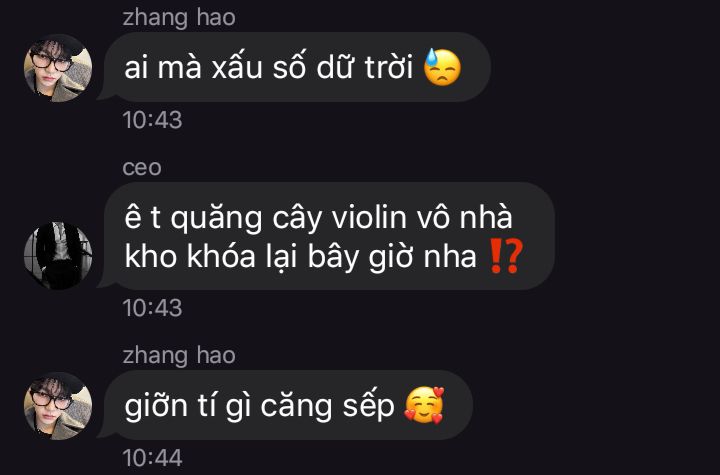Click the ceo's violin message bubble
The image size is (720, 475).
tap(326, 236)
